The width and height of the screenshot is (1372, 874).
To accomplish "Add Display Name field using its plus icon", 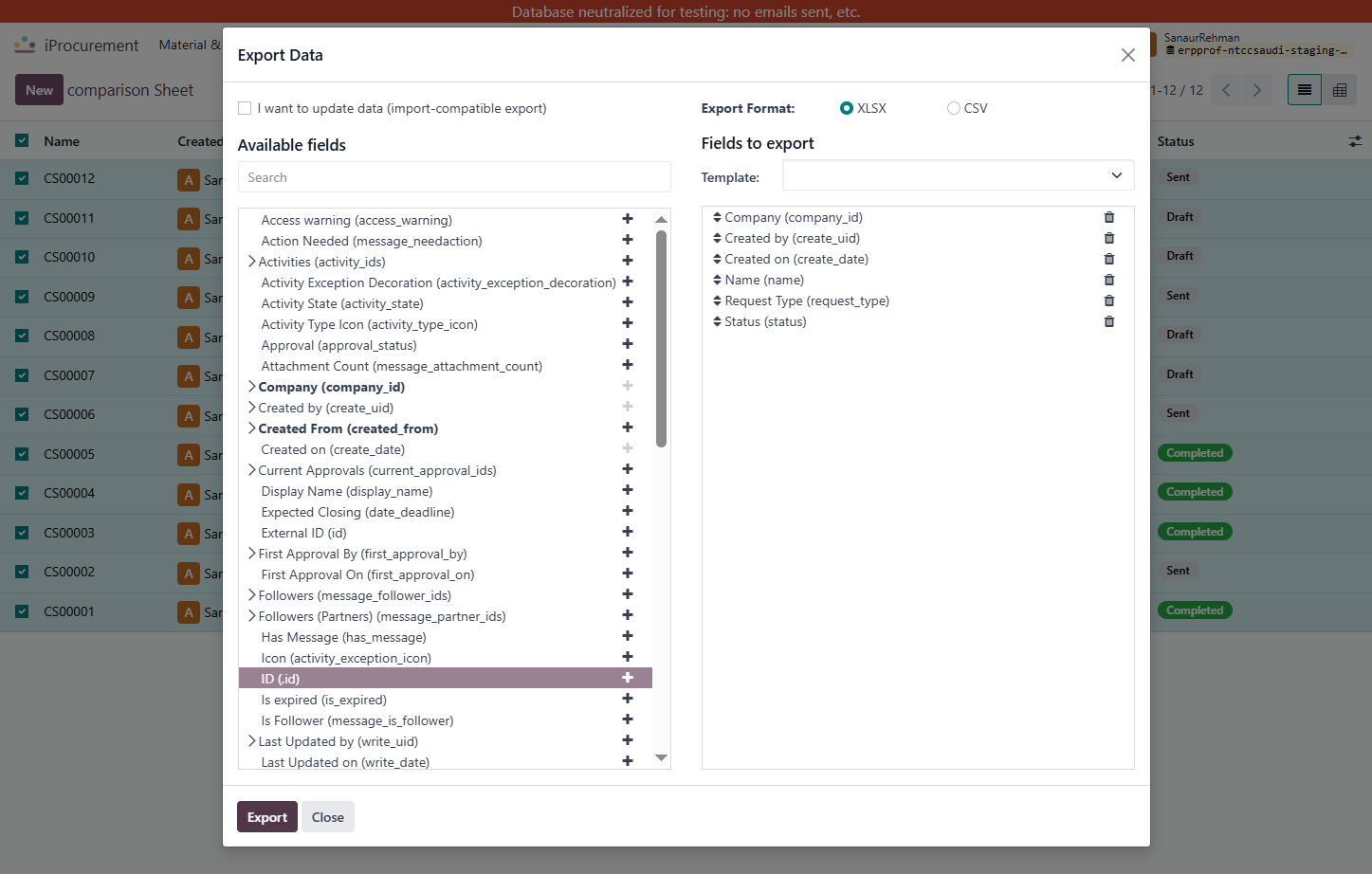I will coord(627,490).
